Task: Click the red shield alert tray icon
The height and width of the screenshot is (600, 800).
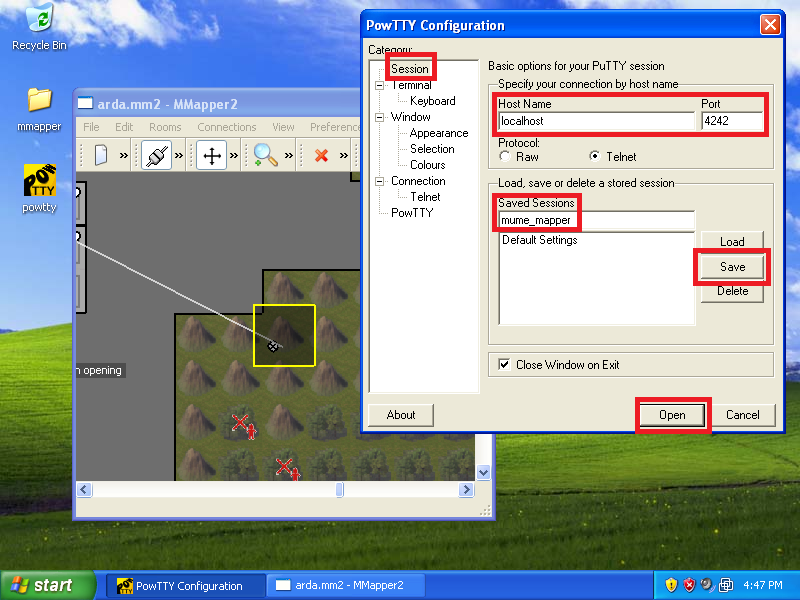Action: pos(689,585)
